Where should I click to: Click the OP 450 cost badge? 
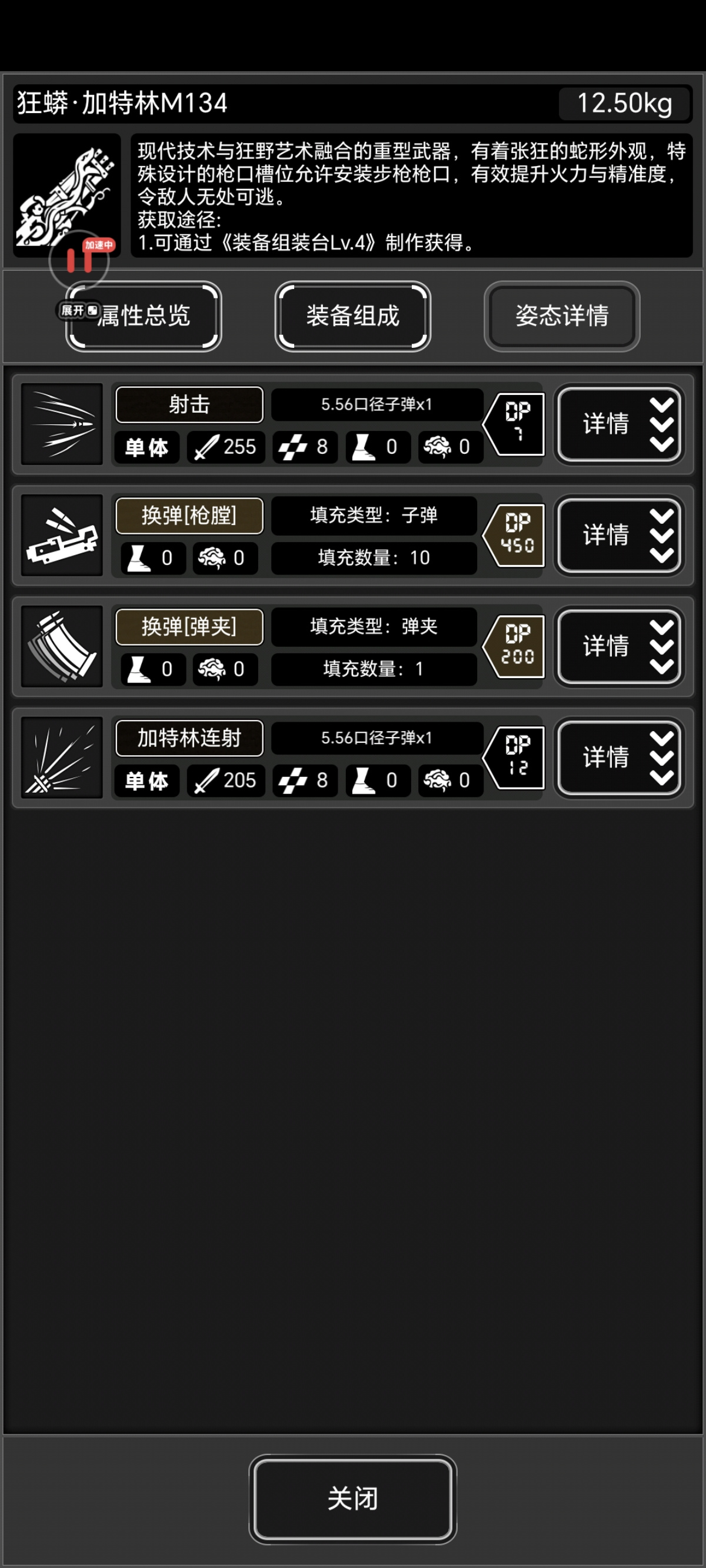pyautogui.click(x=514, y=536)
